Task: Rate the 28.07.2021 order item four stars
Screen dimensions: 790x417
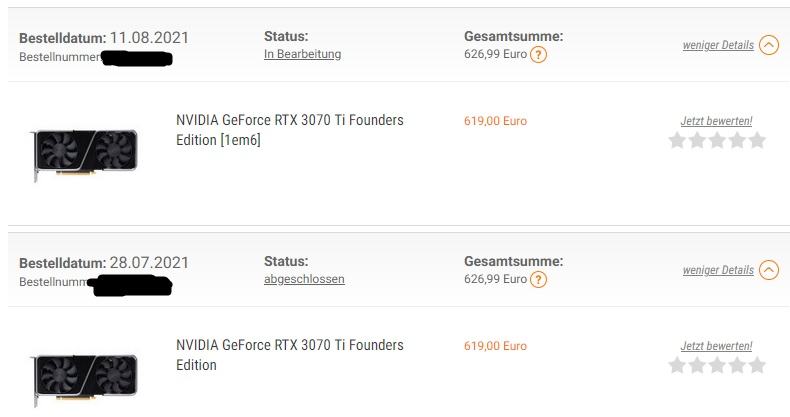Action: pyautogui.click(x=737, y=366)
